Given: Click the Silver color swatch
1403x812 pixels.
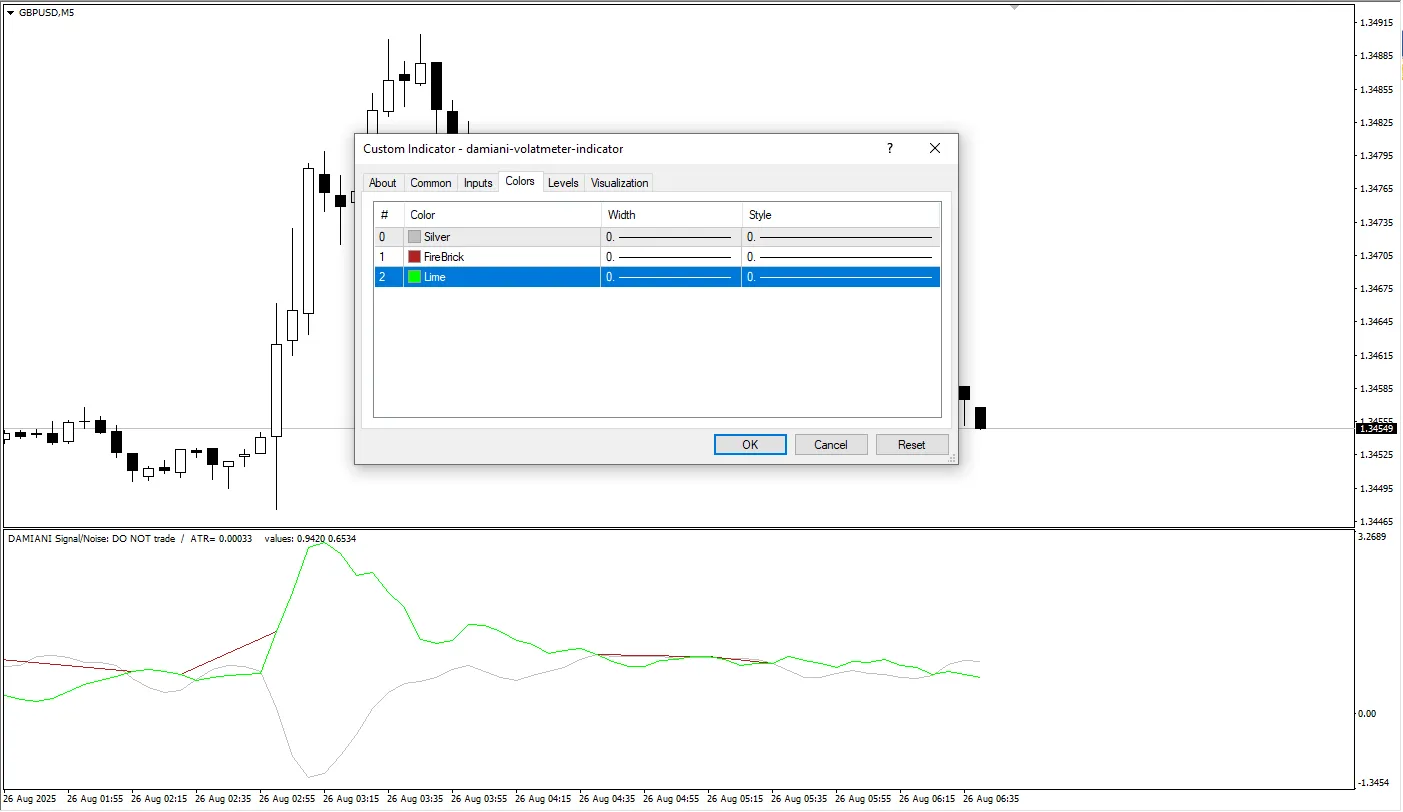Looking at the screenshot, I should 414,237.
